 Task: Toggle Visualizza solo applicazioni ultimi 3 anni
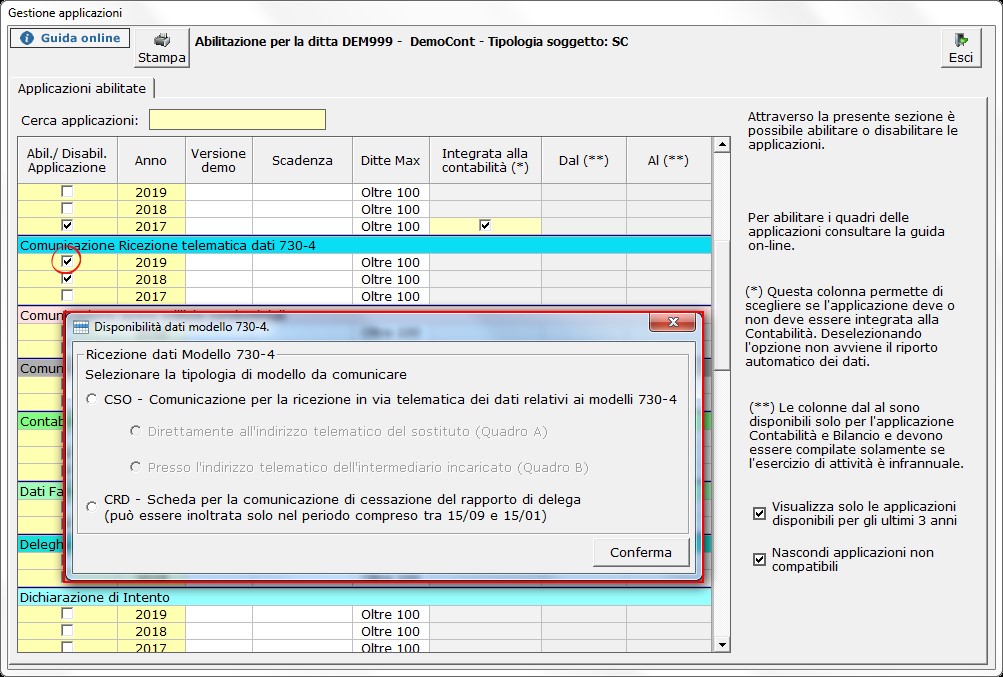point(759,514)
